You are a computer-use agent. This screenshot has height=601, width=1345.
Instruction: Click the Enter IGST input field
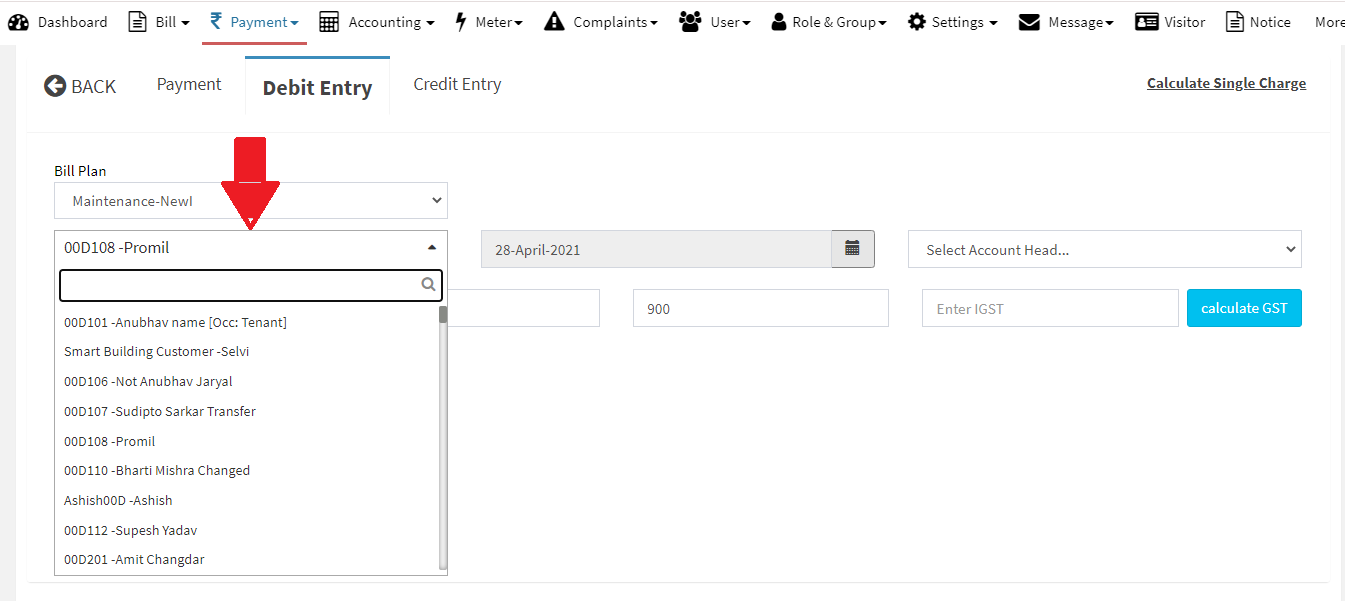pos(1049,309)
